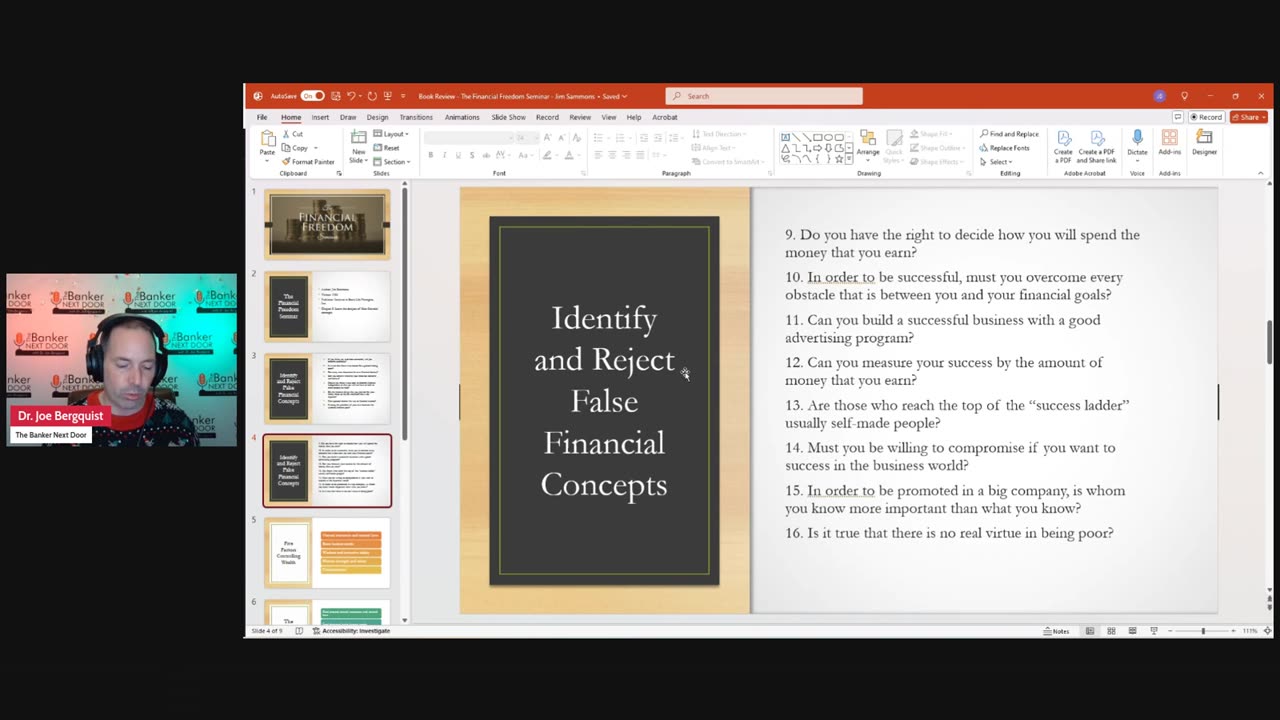The image size is (1280, 720).
Task: Click the Redo icon in title bar
Action: click(x=372, y=96)
